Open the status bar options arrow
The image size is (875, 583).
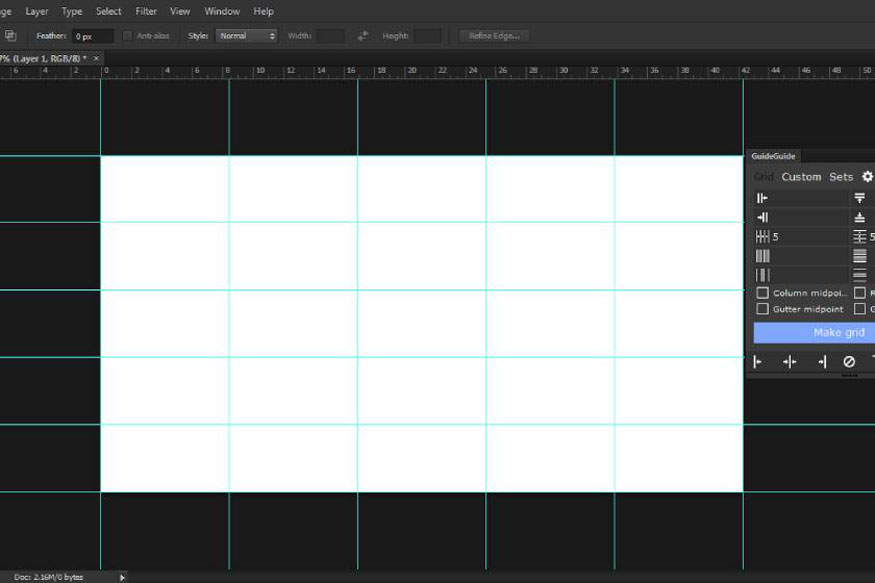click(x=121, y=577)
